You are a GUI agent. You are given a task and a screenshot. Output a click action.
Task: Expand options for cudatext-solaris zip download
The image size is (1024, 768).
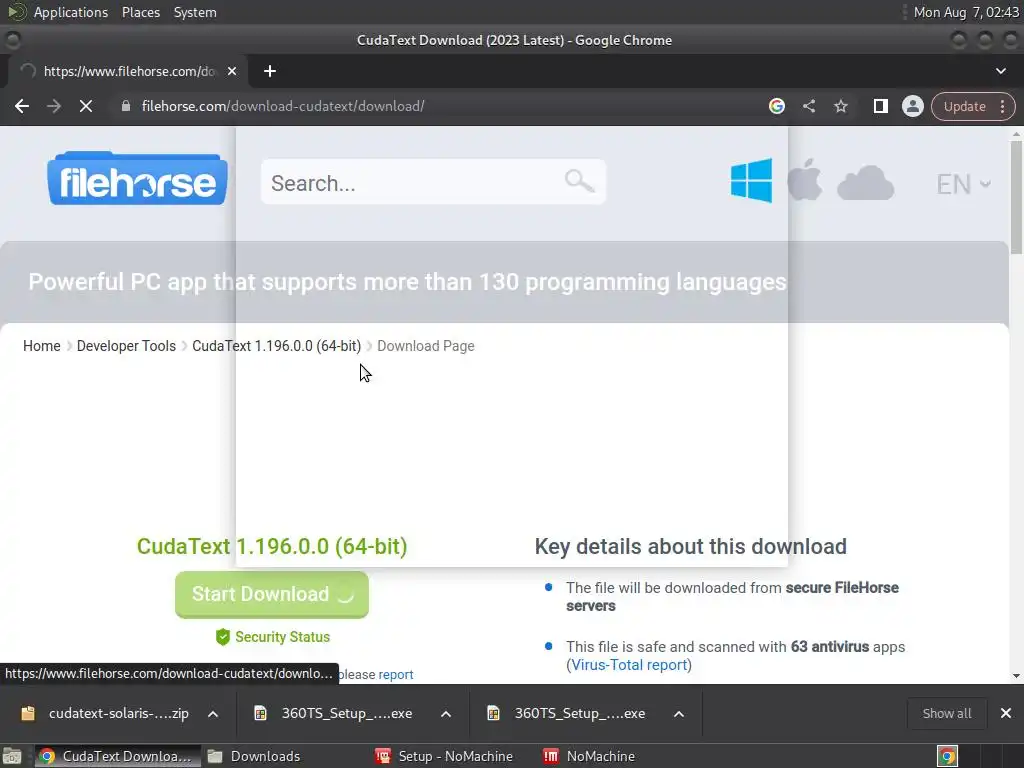[x=213, y=714]
